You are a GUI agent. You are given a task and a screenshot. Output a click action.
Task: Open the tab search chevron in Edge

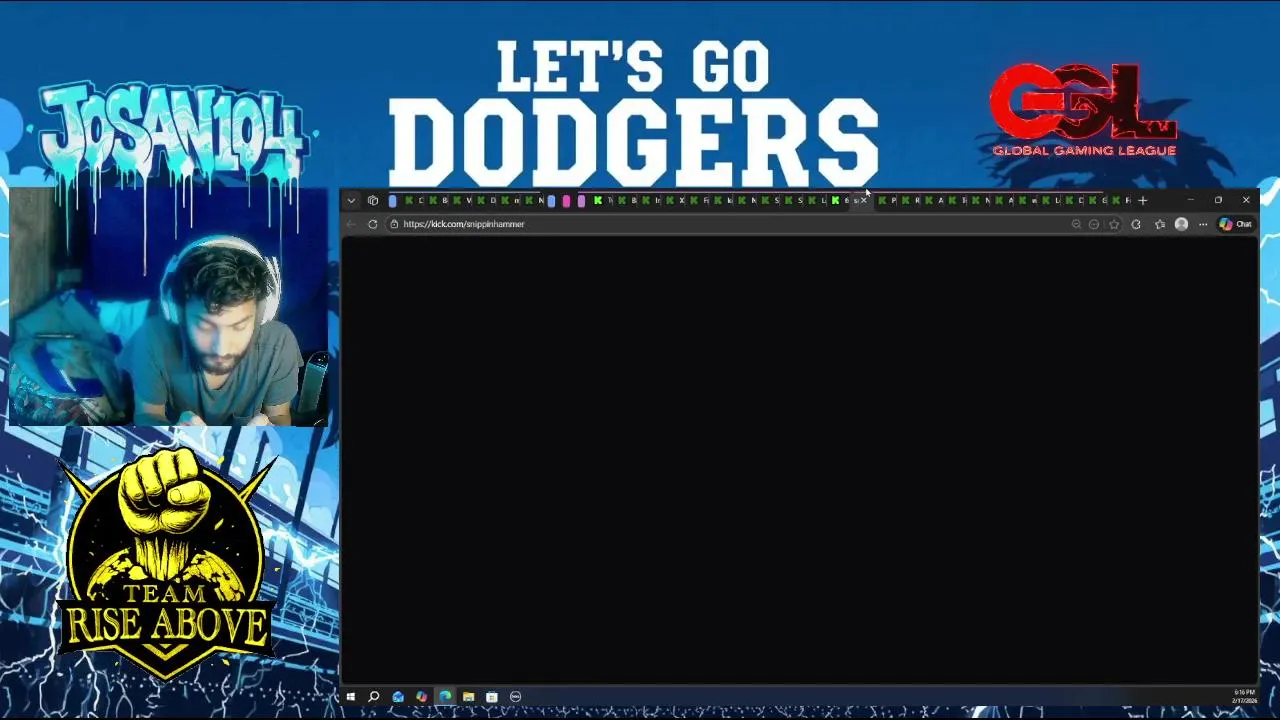351,201
